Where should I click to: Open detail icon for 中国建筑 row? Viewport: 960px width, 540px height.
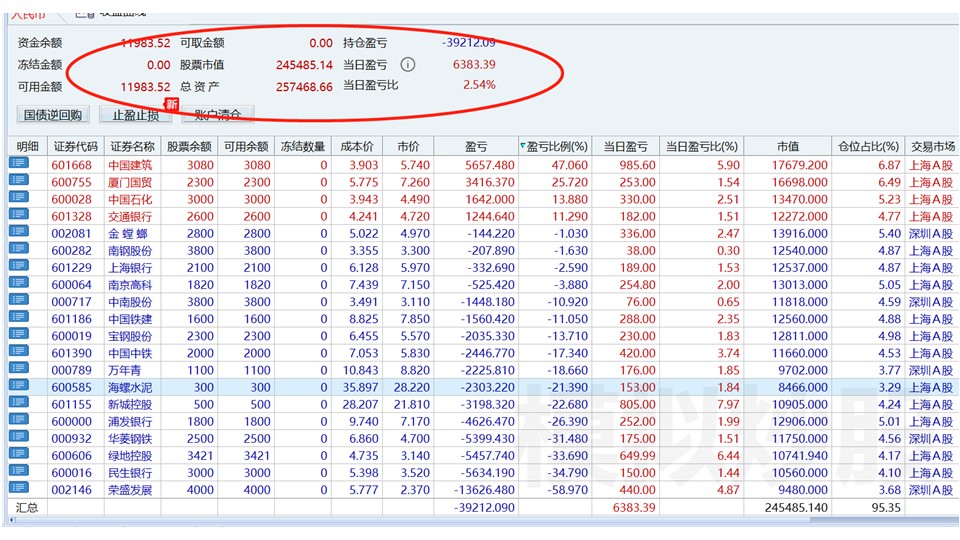18,163
